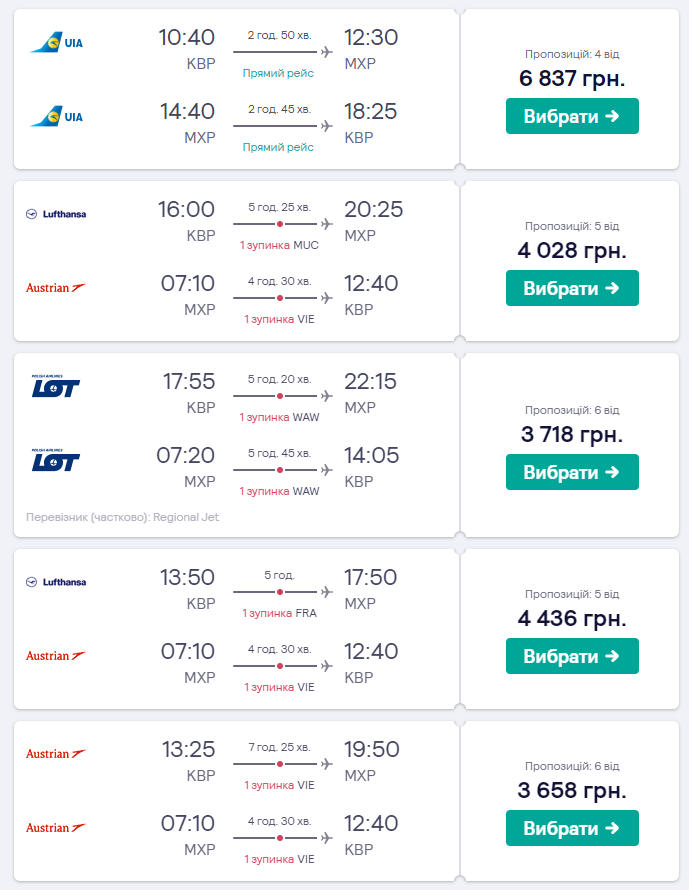The height and width of the screenshot is (890, 689).
Task: Click the airplane icon on the 2 год. 50 хв. flight
Action: click(x=326, y=52)
